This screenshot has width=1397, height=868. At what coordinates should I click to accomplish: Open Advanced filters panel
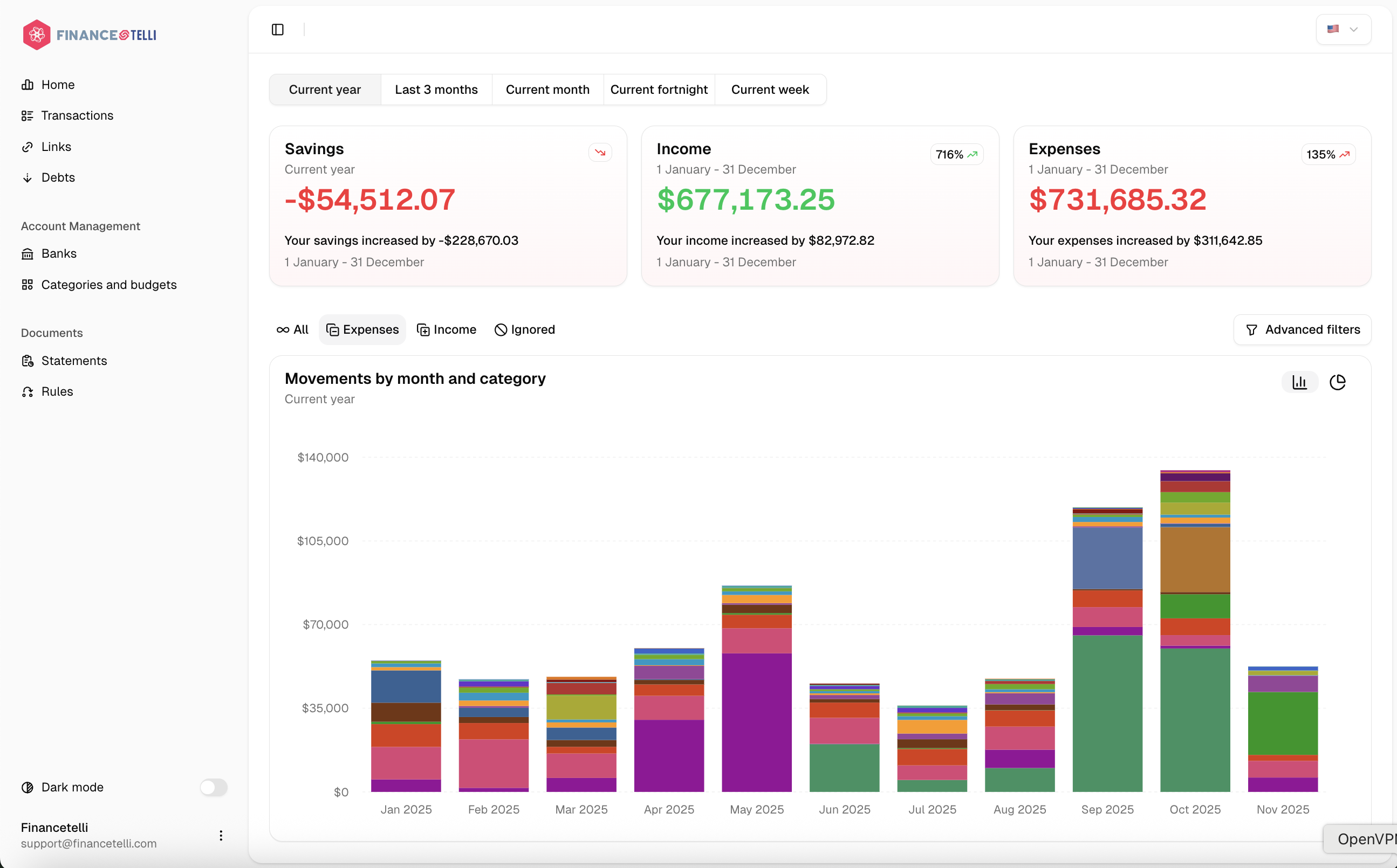pos(1302,329)
